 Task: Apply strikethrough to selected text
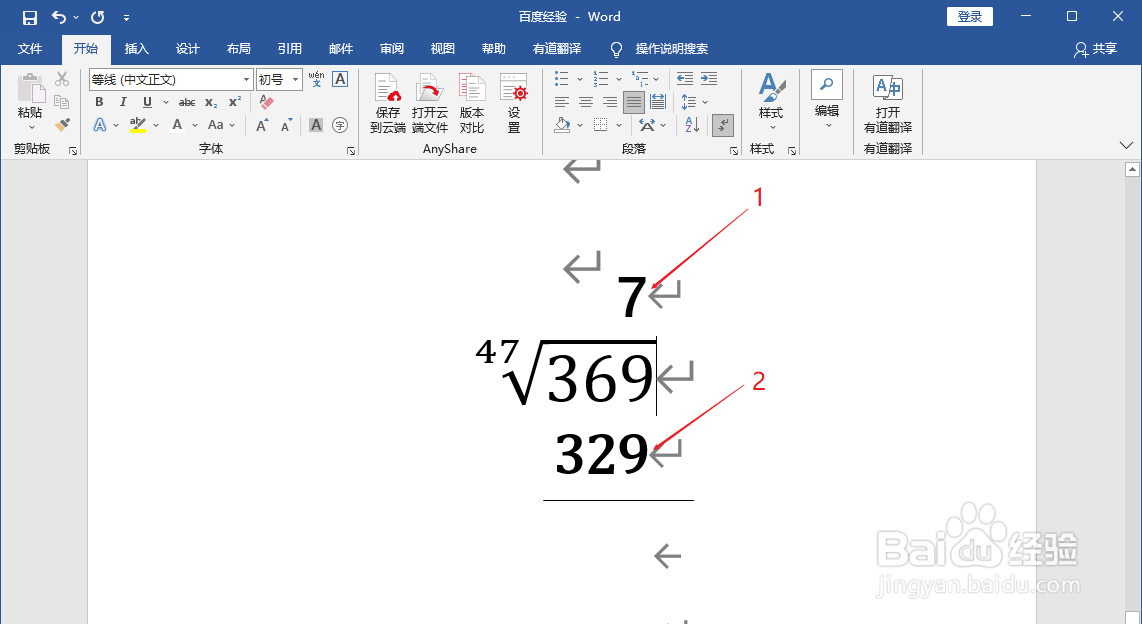pos(188,102)
